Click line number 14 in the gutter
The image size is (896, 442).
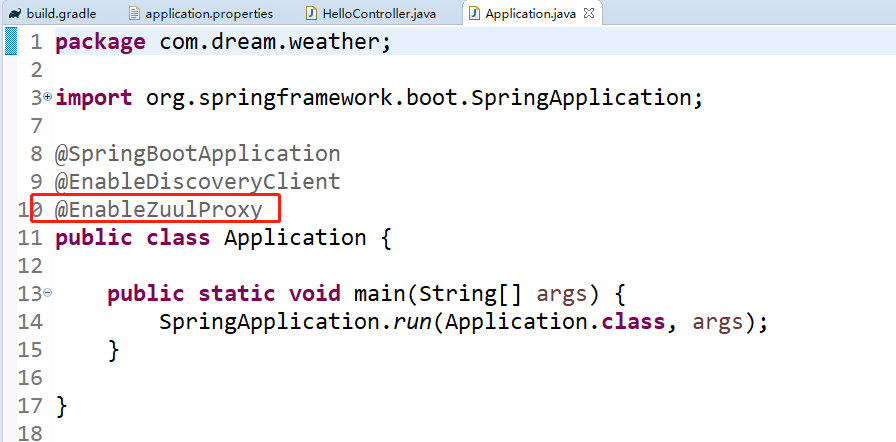tap(30, 322)
